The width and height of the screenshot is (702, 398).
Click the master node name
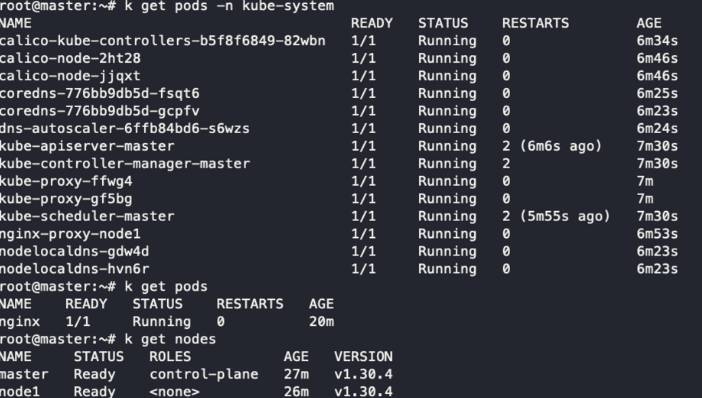(24, 374)
